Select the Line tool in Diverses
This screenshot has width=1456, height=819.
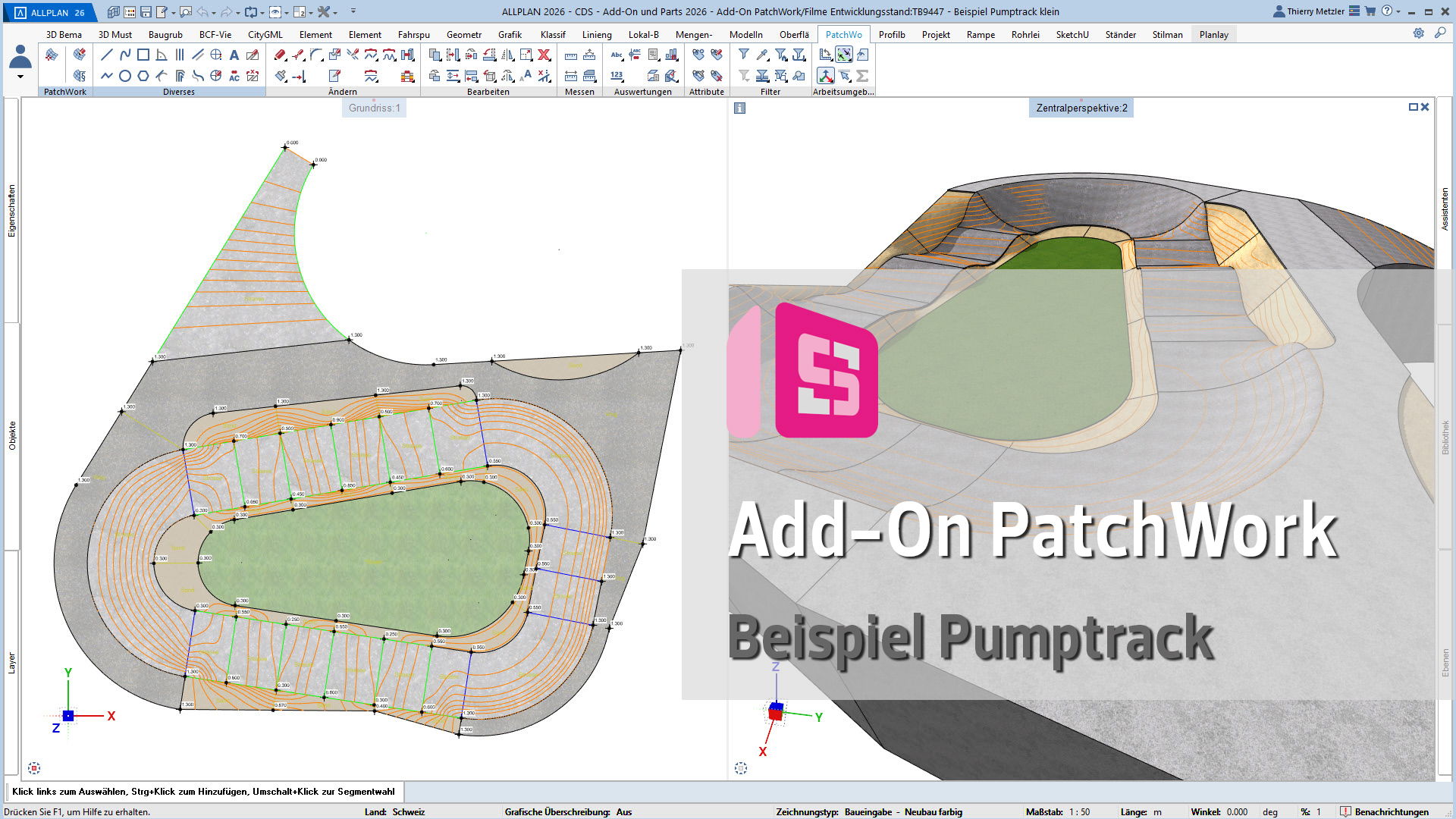point(107,55)
